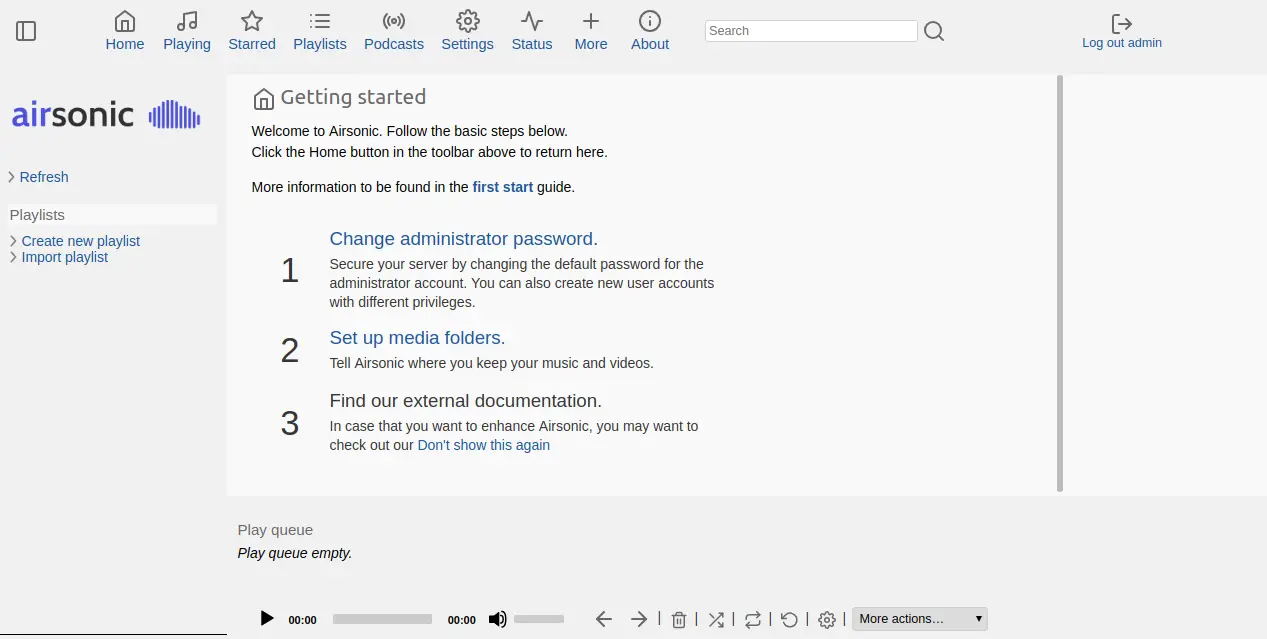Open the About page
This screenshot has height=639, width=1267.
tap(650, 31)
